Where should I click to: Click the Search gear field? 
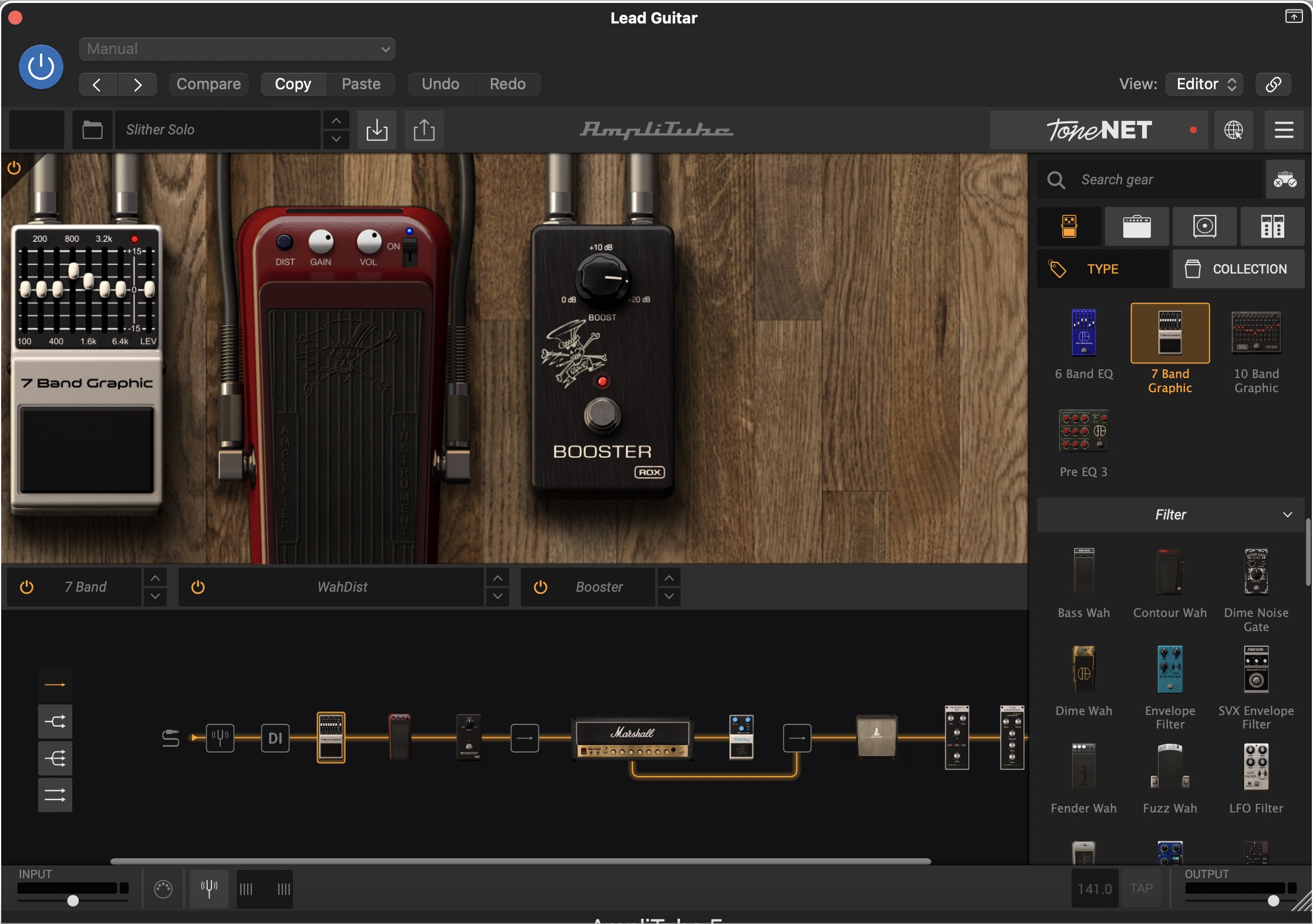pos(1150,180)
